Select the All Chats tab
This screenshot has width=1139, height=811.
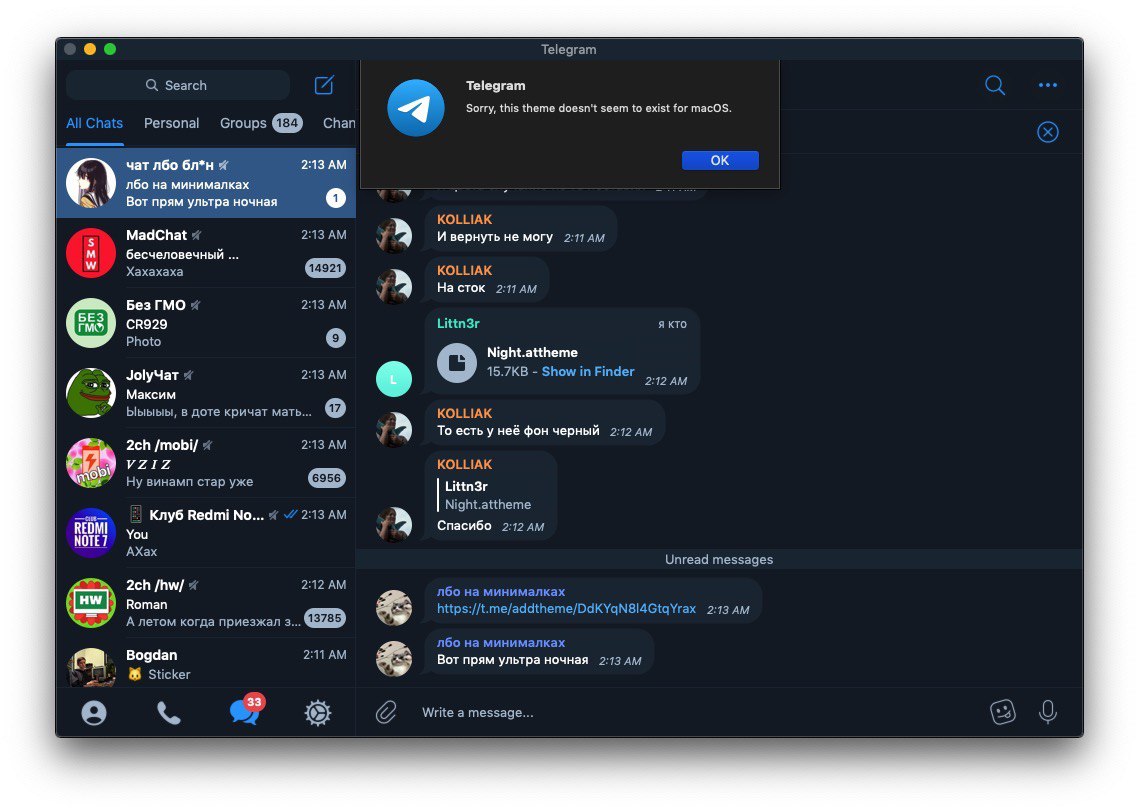coord(94,124)
